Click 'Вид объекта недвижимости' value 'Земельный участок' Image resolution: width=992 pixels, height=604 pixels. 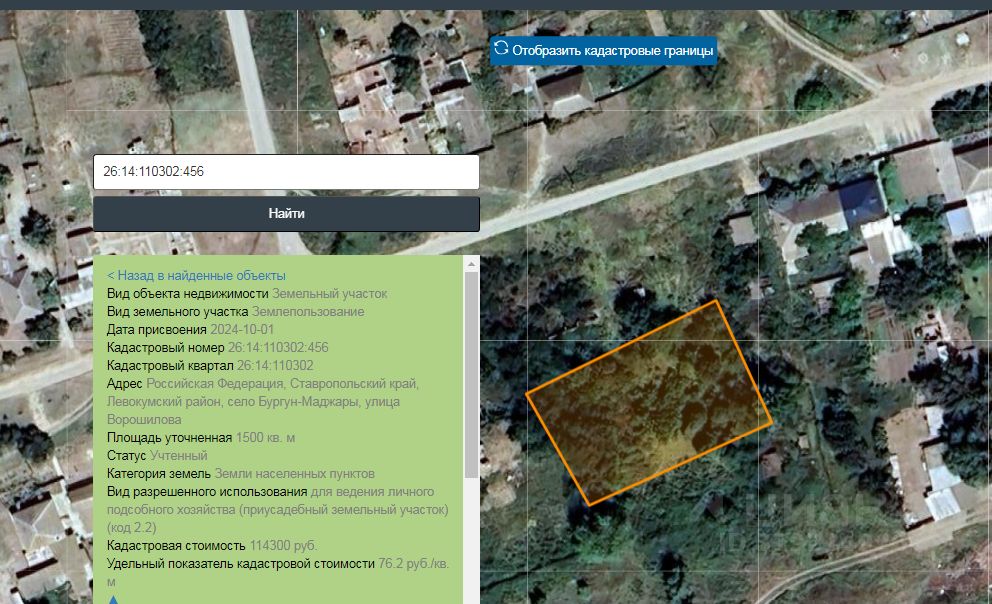(x=330, y=293)
